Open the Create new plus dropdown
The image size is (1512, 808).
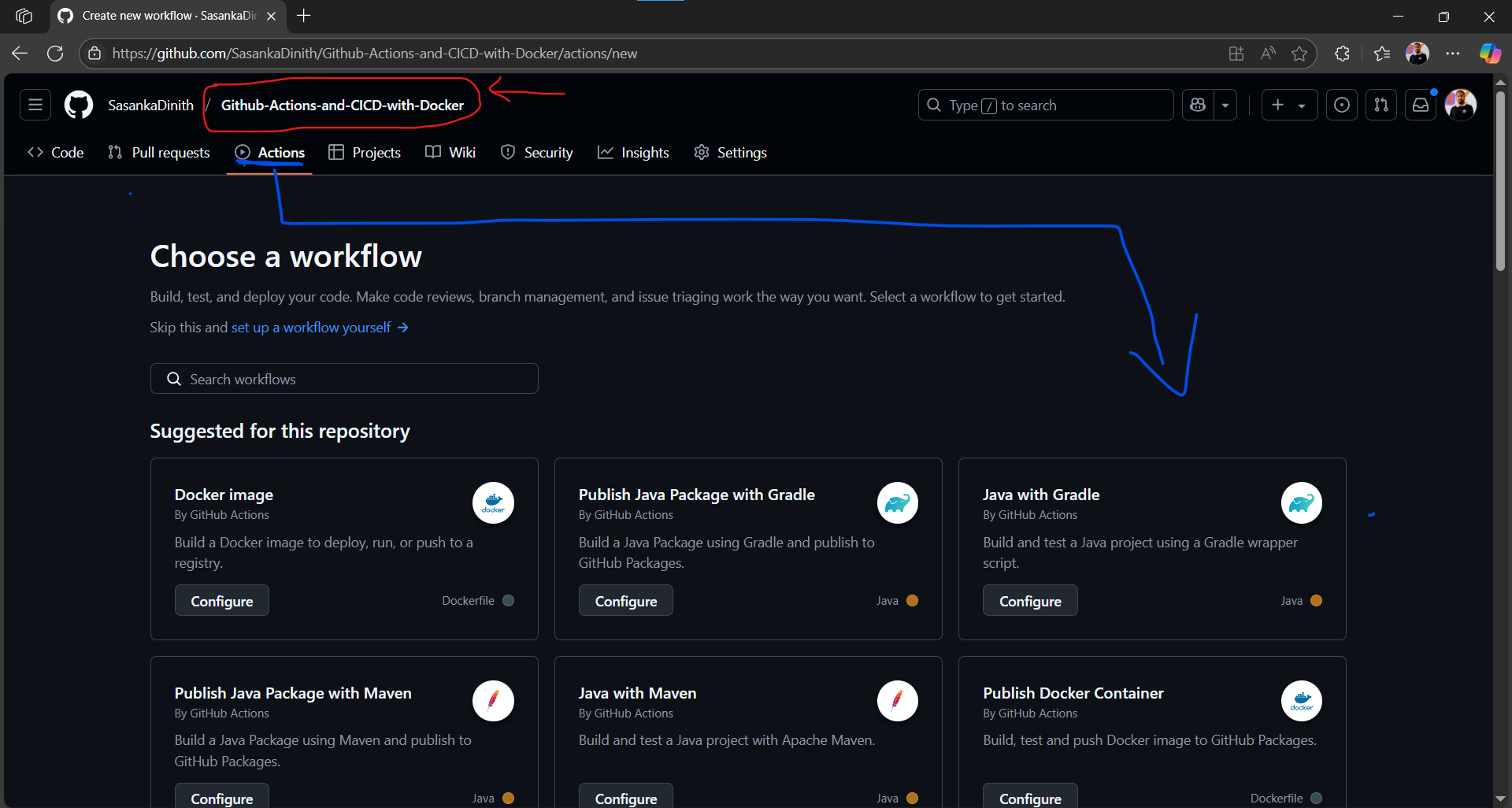[1289, 105]
